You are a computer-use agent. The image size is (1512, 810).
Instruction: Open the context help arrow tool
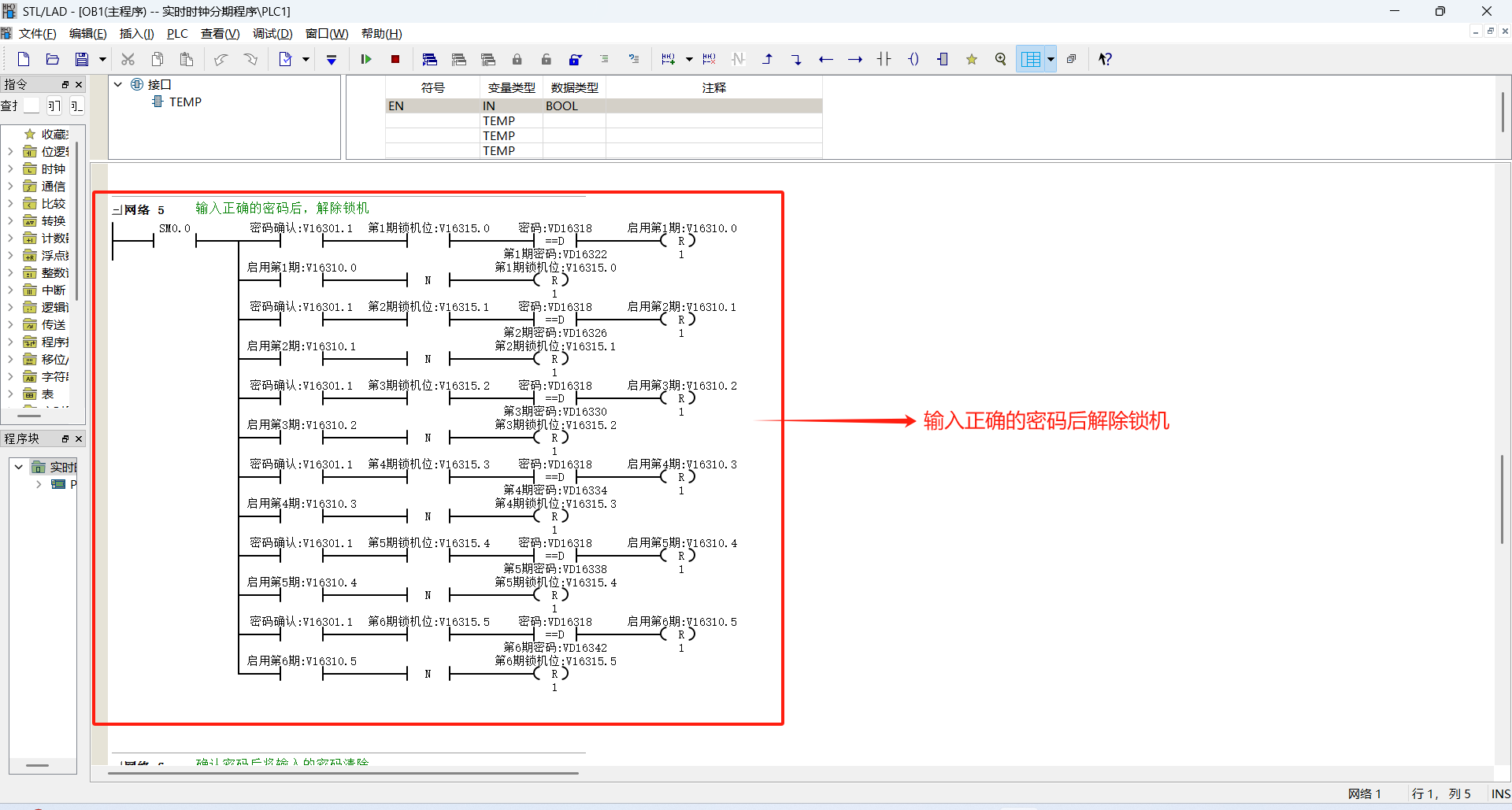(1106, 59)
